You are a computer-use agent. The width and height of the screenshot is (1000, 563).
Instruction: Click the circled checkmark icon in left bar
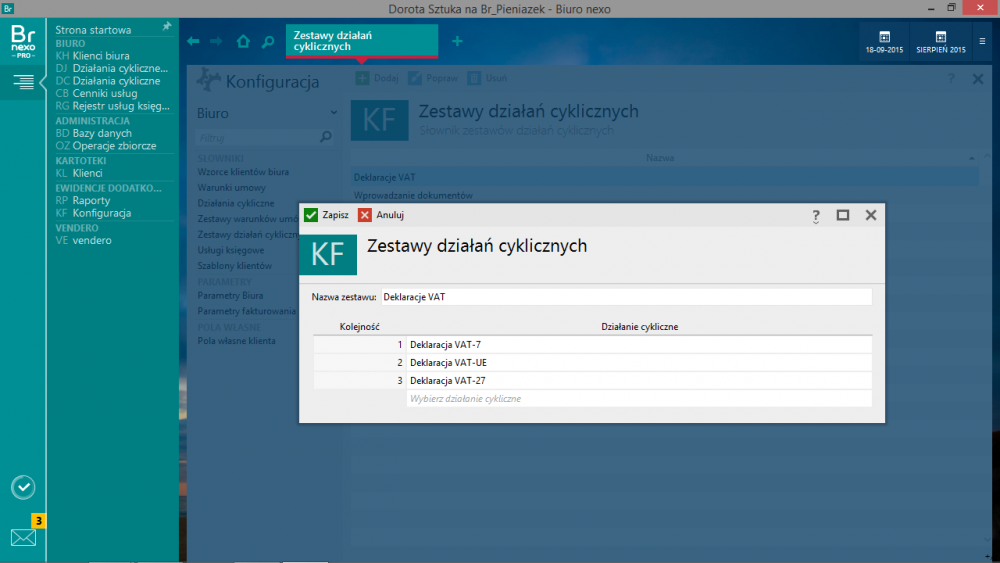click(23, 487)
